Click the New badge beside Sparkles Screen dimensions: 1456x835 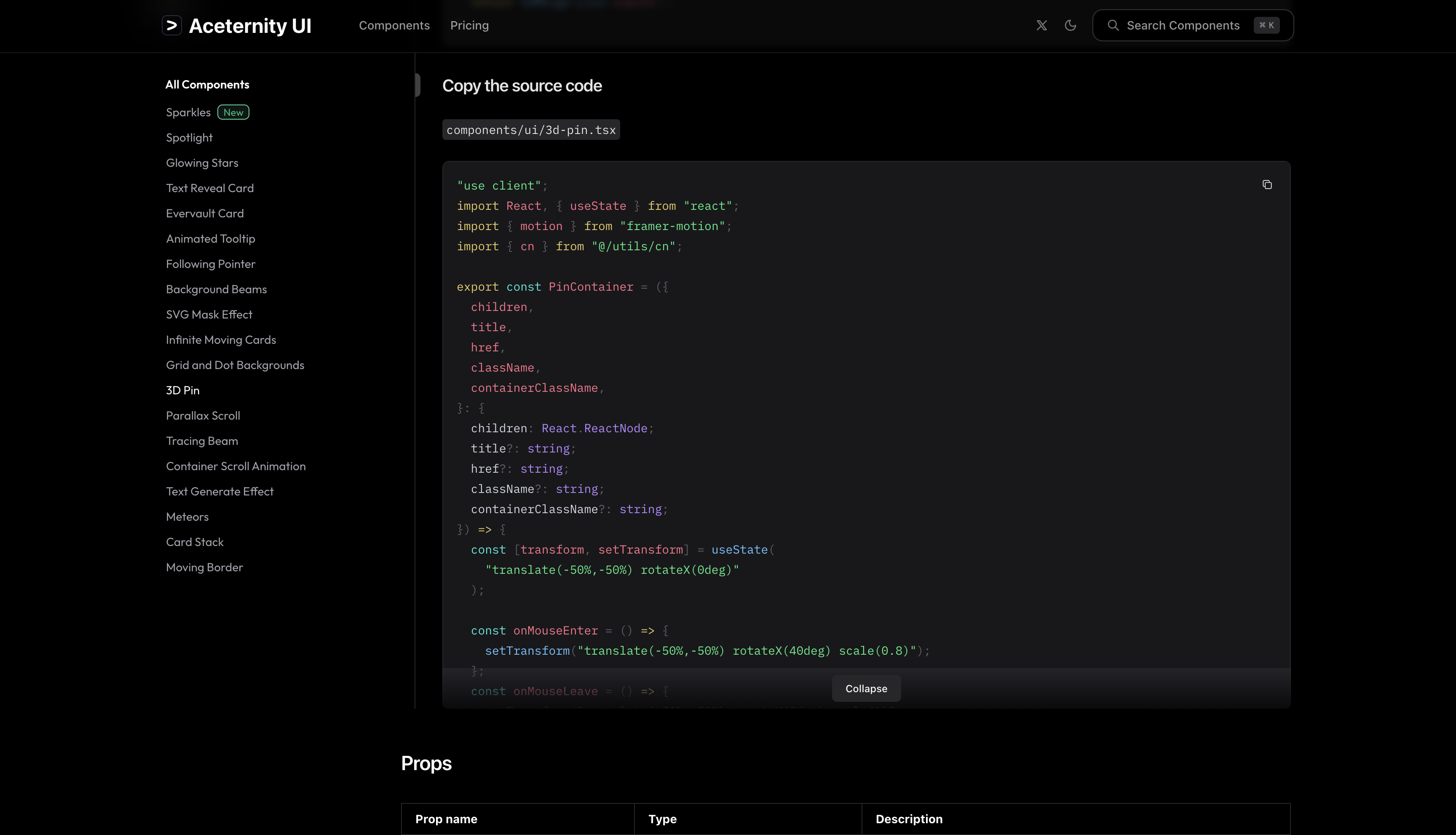[233, 112]
